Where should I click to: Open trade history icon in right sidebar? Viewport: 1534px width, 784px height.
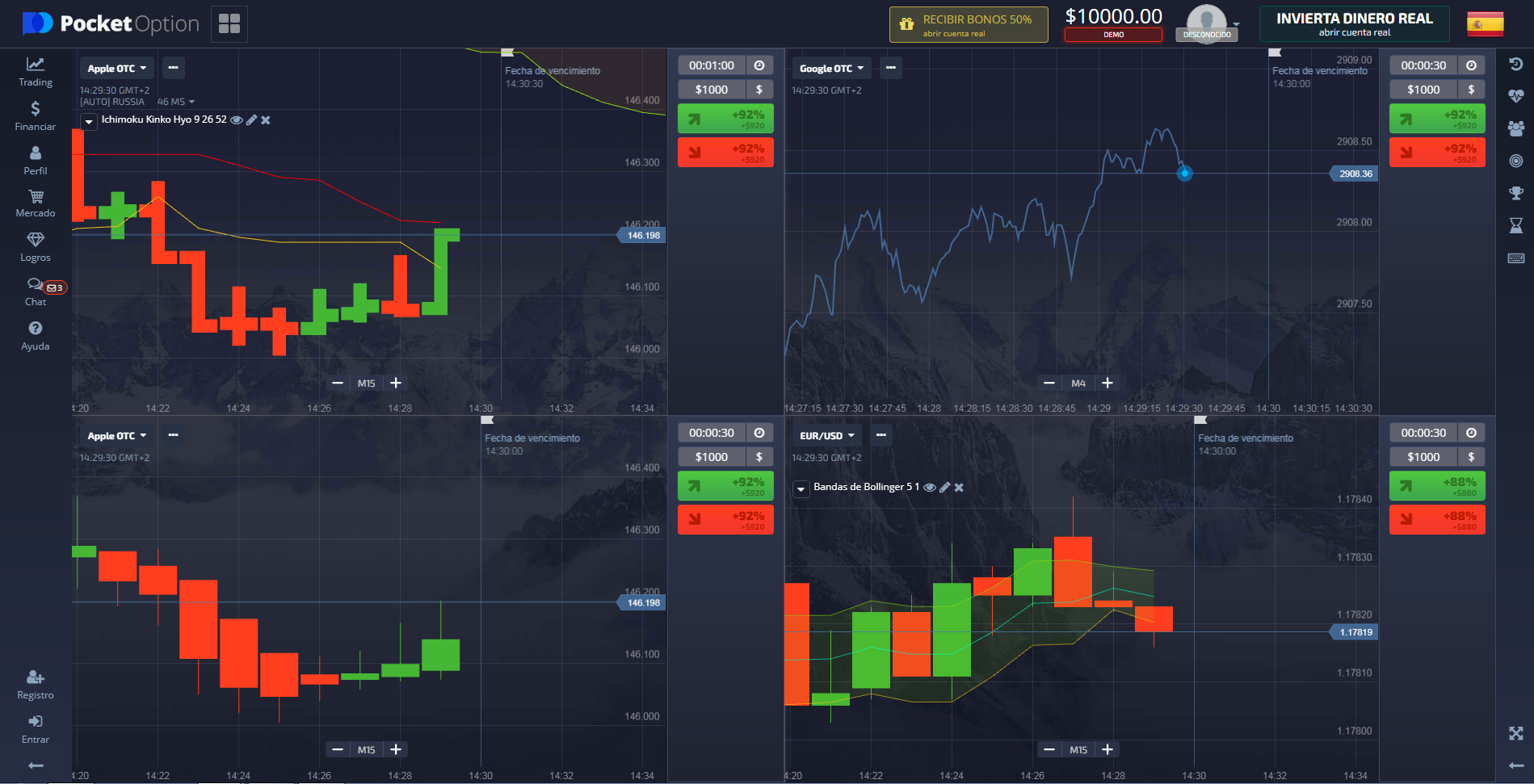pyautogui.click(x=1516, y=64)
